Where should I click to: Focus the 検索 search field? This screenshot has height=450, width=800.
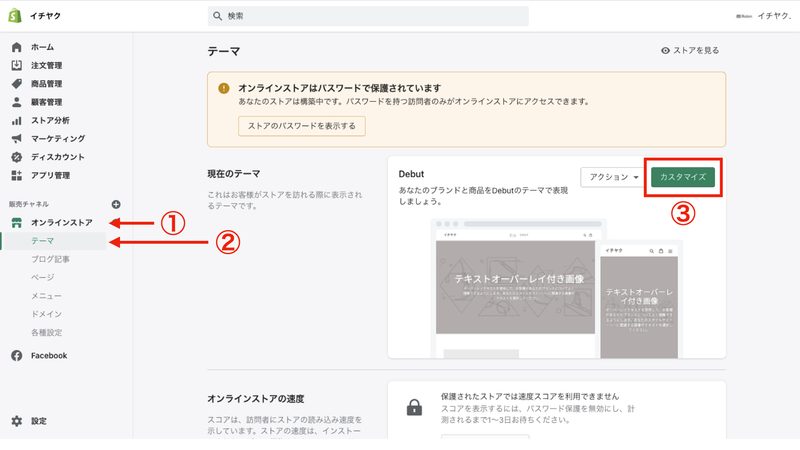click(368, 16)
